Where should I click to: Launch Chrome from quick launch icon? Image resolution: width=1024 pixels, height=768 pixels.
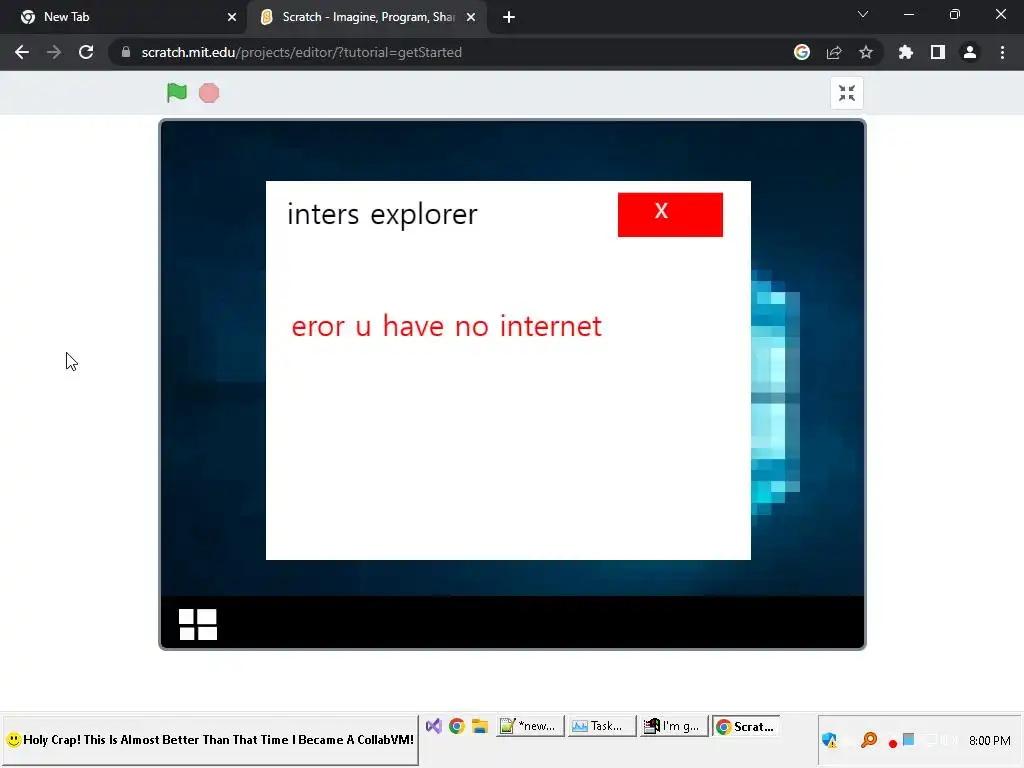click(x=456, y=726)
